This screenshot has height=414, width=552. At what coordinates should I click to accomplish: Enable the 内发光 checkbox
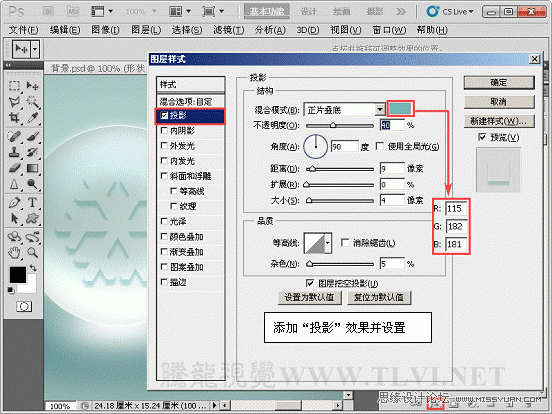pyautogui.click(x=164, y=161)
